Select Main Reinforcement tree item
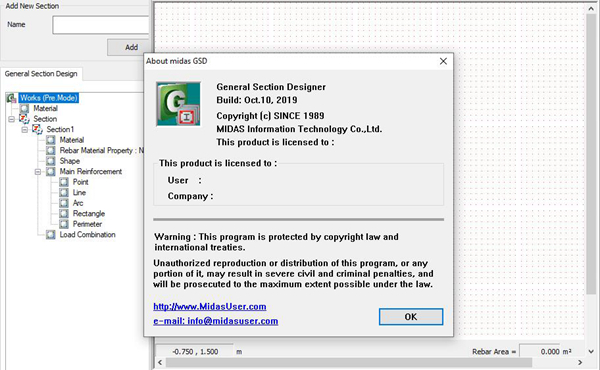600x370 pixels. [x=91, y=172]
